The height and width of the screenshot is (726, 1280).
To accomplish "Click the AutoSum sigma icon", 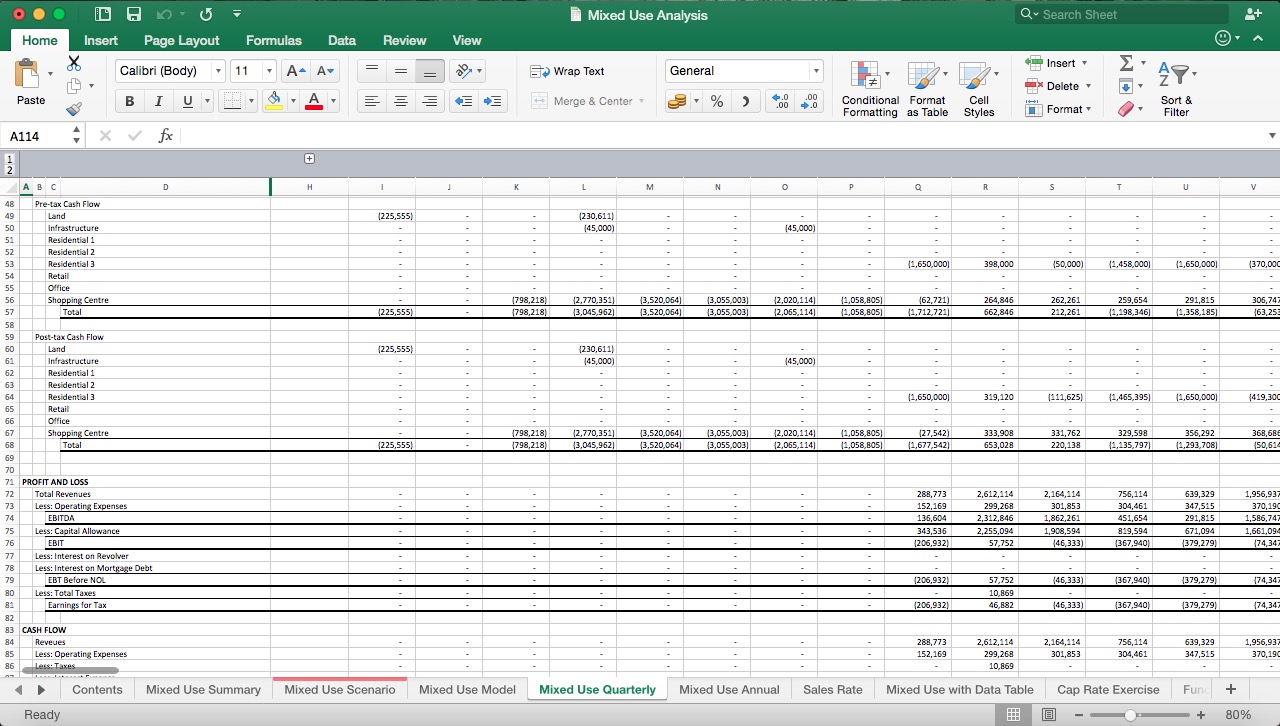I will coord(1128,62).
